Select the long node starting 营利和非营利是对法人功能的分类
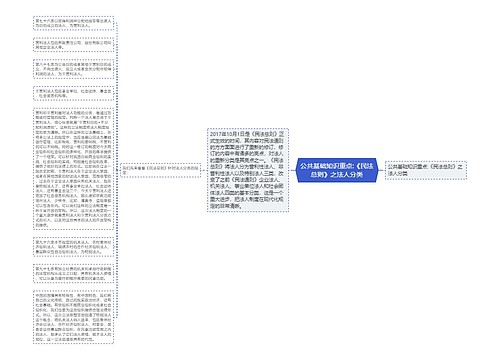 (x=73, y=169)
